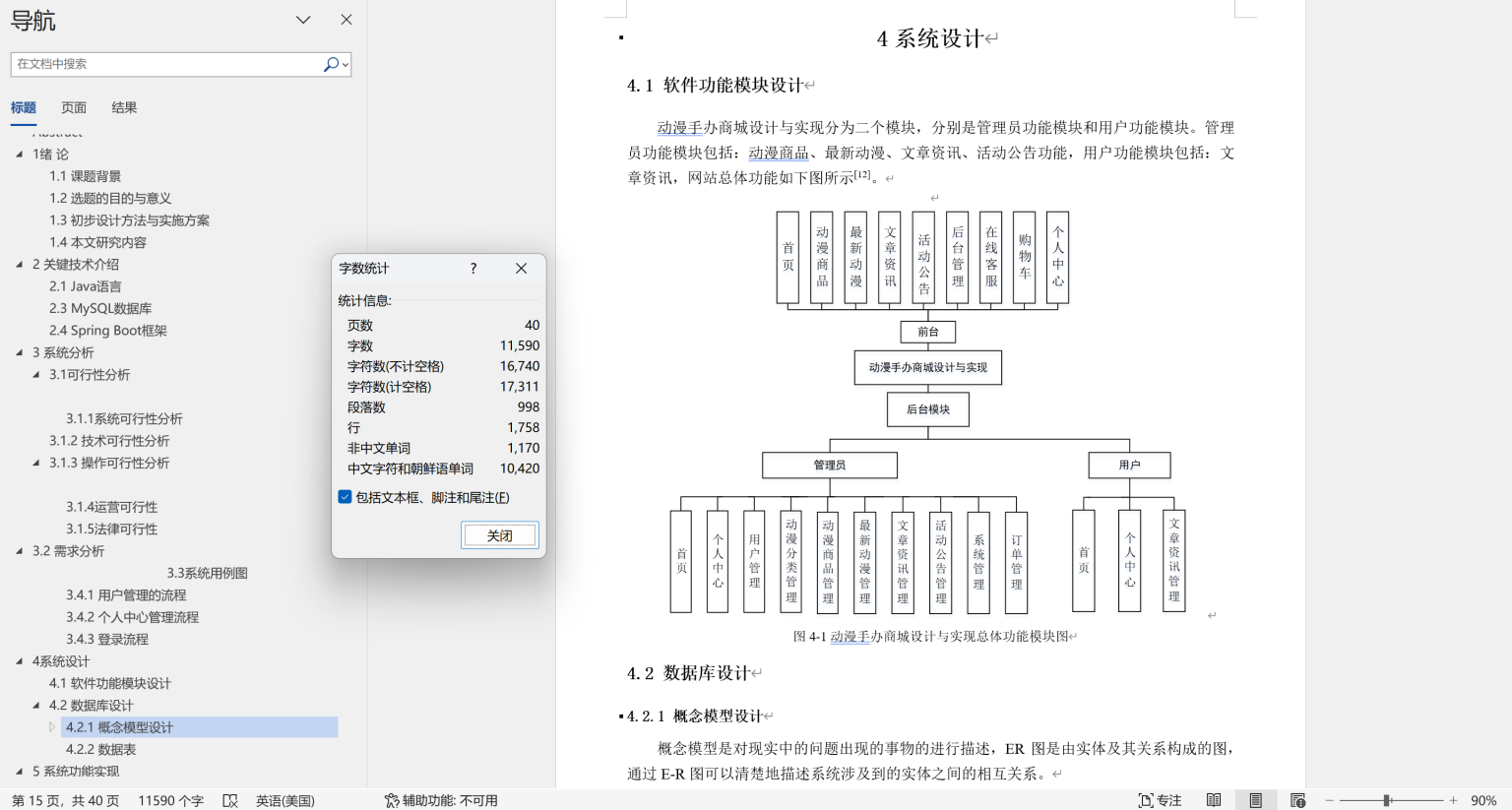The image size is (1512, 810).
Task: Click the help question mark in word count dialog
Action: click(473, 269)
